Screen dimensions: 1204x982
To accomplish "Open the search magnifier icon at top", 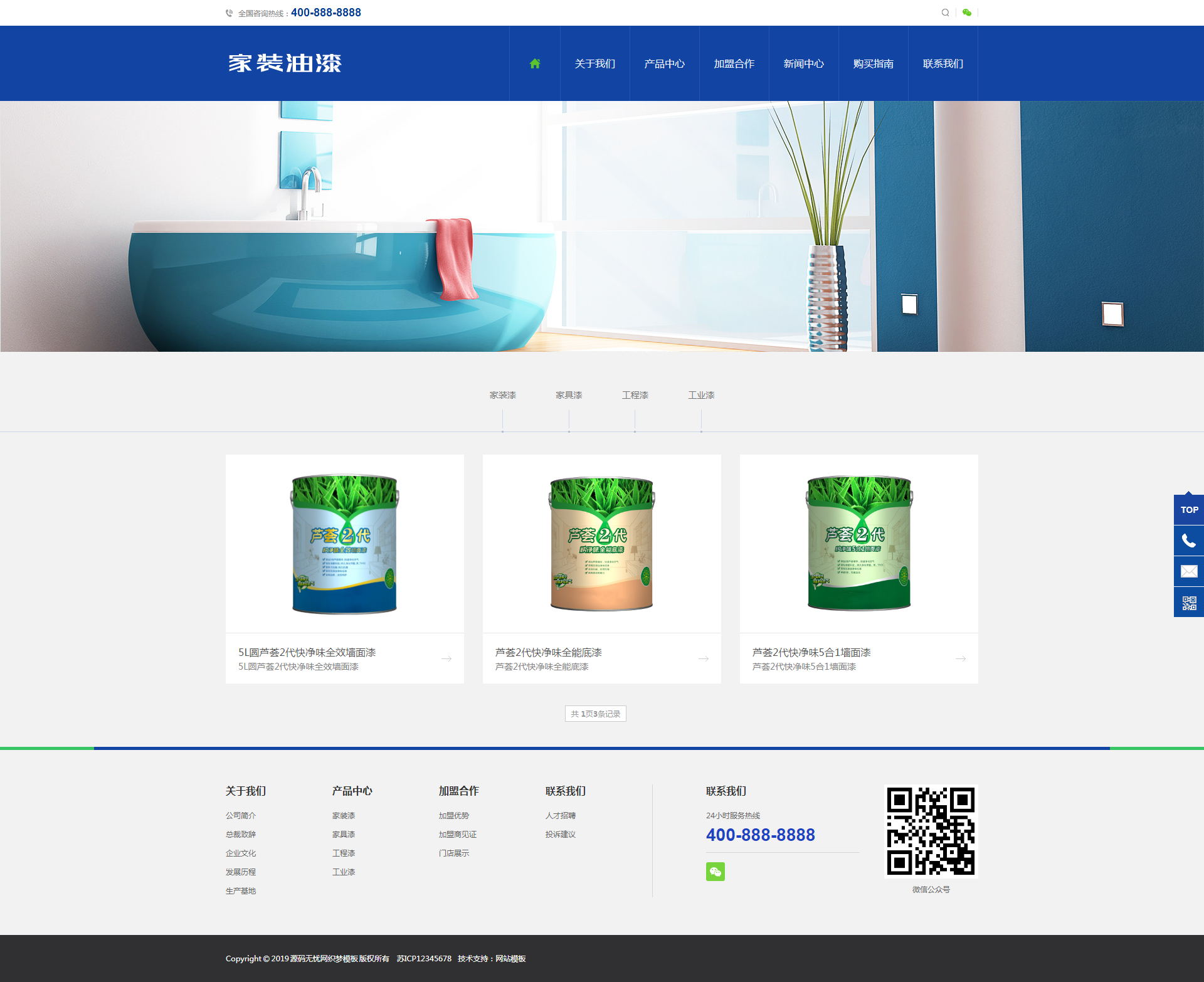I will tap(945, 13).
